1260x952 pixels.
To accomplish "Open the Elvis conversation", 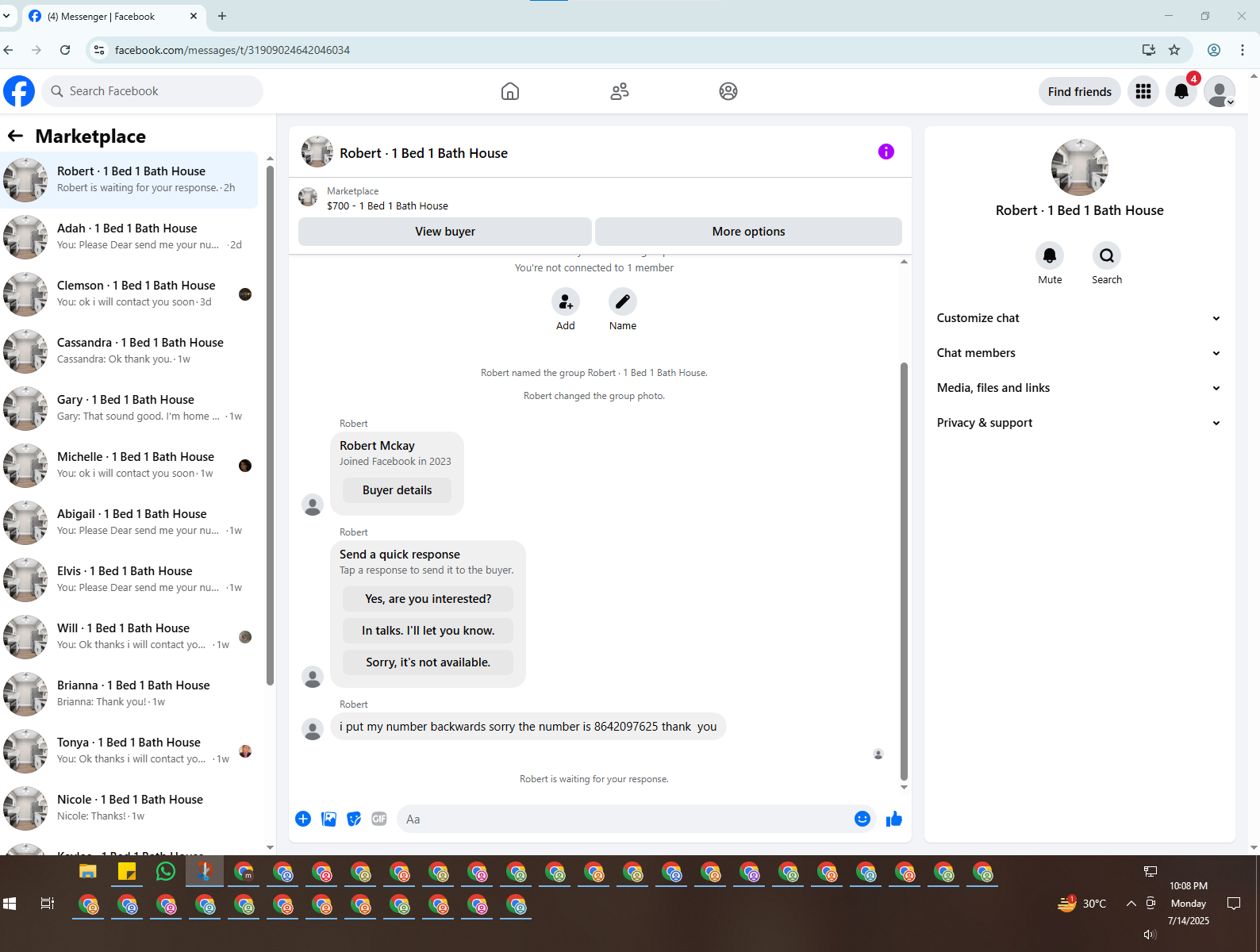I will point(129,580).
